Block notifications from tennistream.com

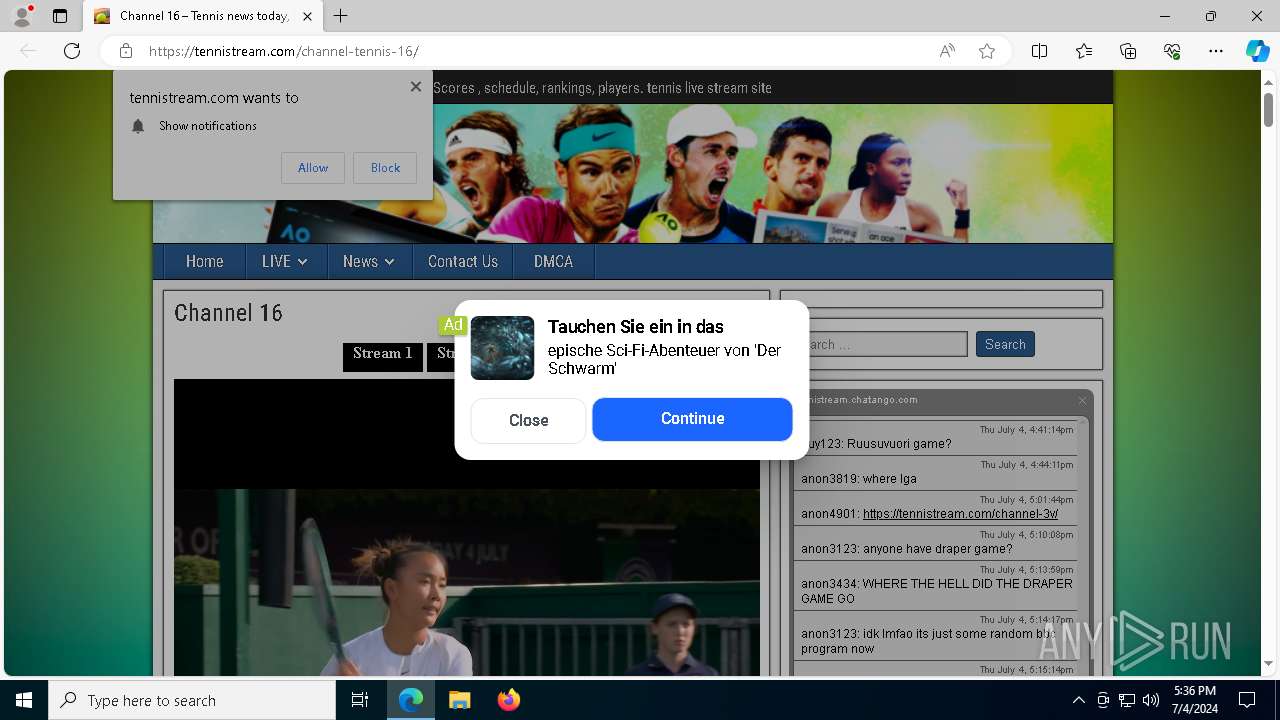[385, 168]
